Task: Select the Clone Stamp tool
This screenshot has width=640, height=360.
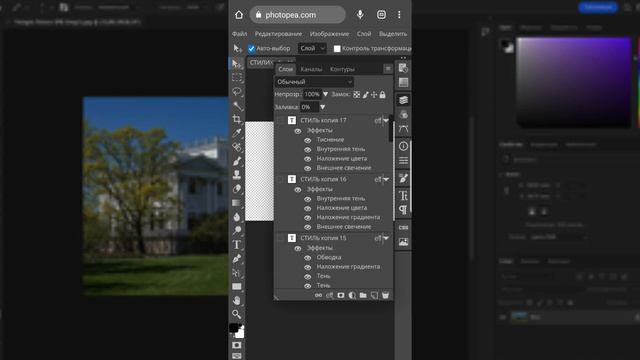Action: click(x=237, y=175)
